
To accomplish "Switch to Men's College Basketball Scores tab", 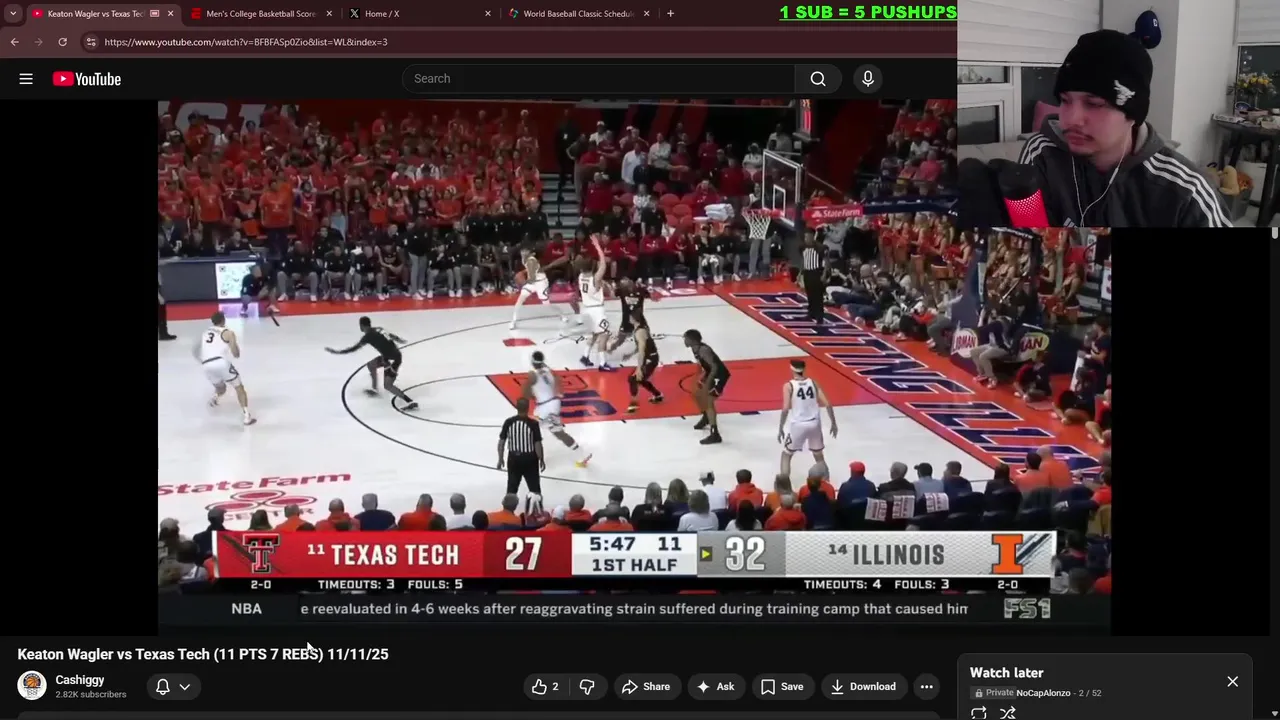I will [260, 14].
